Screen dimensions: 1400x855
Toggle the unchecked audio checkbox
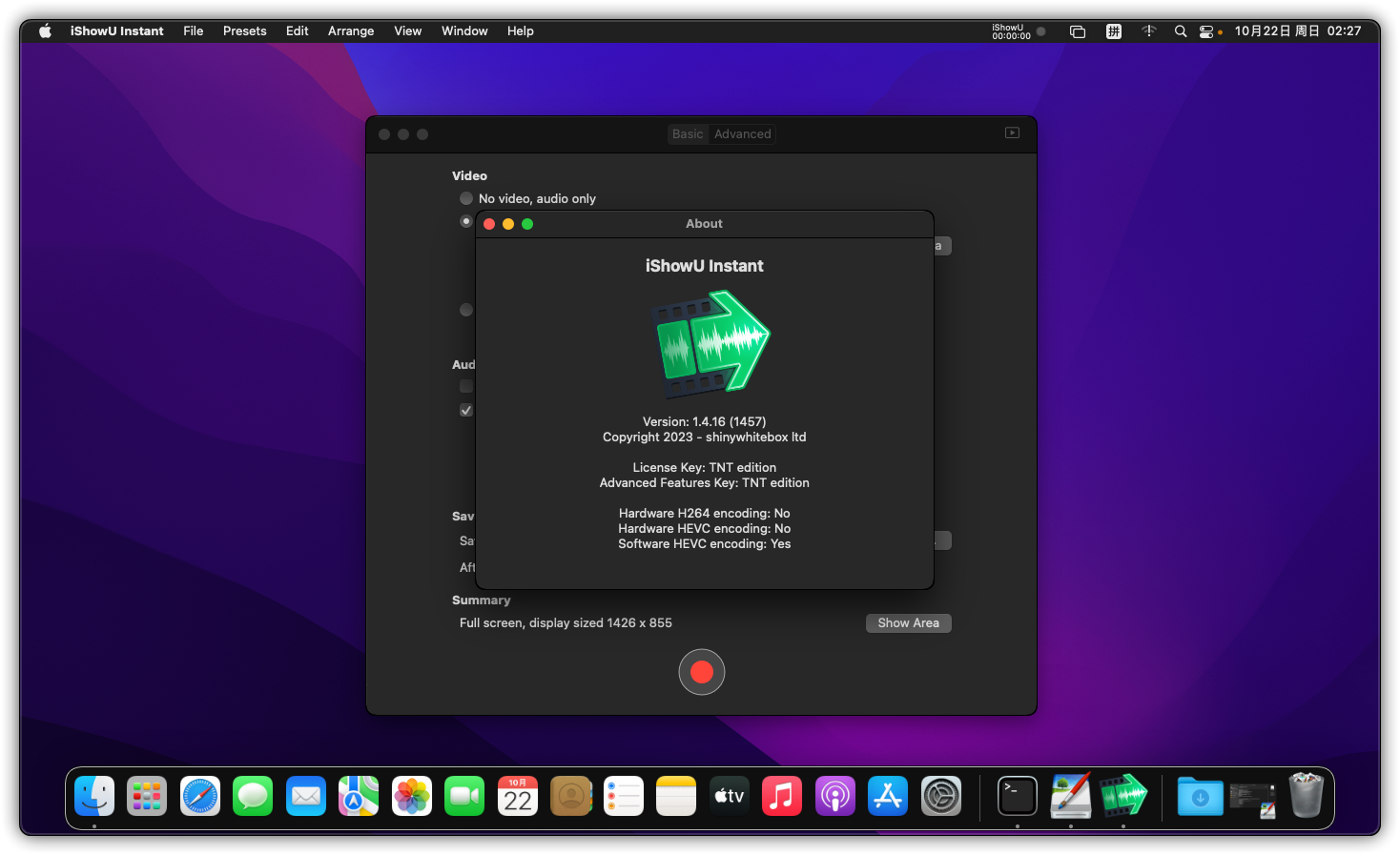pos(466,386)
